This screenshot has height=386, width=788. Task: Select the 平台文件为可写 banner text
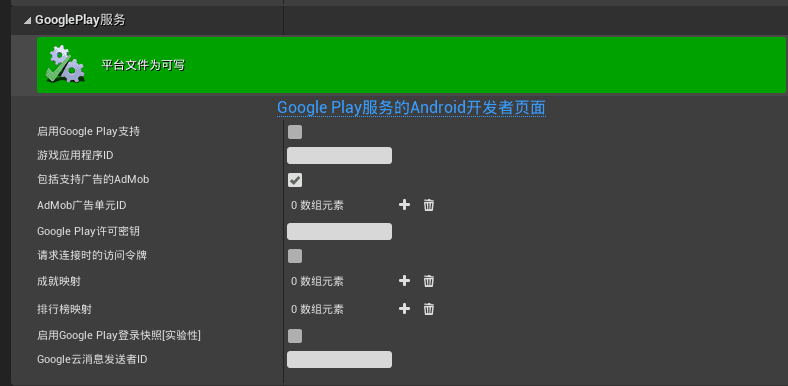(x=143, y=65)
